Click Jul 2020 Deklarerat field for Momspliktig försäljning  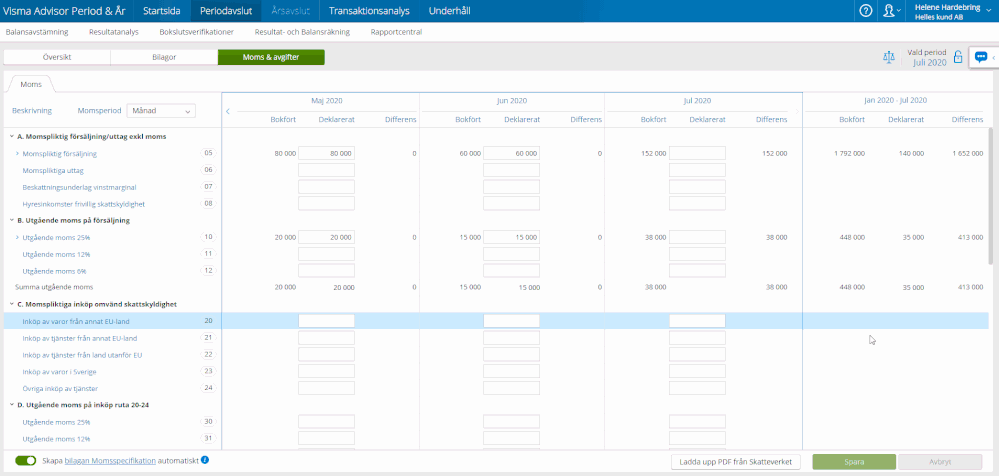pos(697,154)
